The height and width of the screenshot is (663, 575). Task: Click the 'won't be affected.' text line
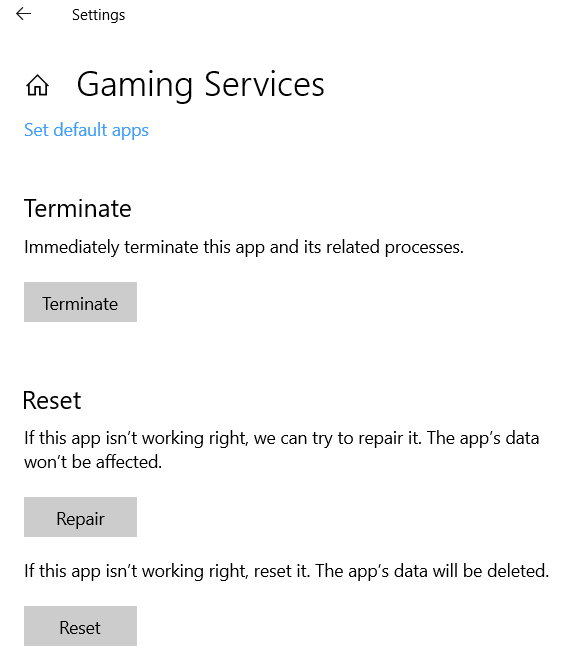click(93, 462)
